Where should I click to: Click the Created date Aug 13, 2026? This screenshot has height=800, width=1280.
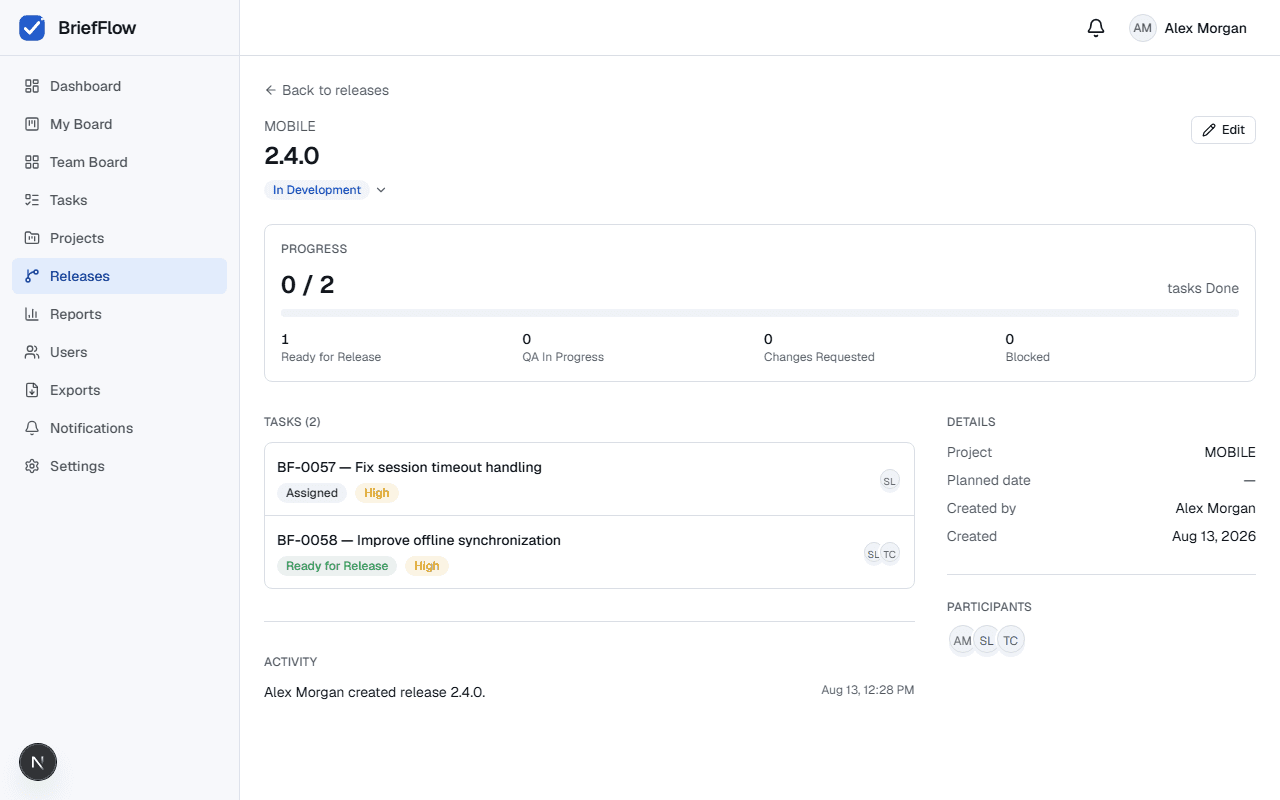pyautogui.click(x=1214, y=536)
